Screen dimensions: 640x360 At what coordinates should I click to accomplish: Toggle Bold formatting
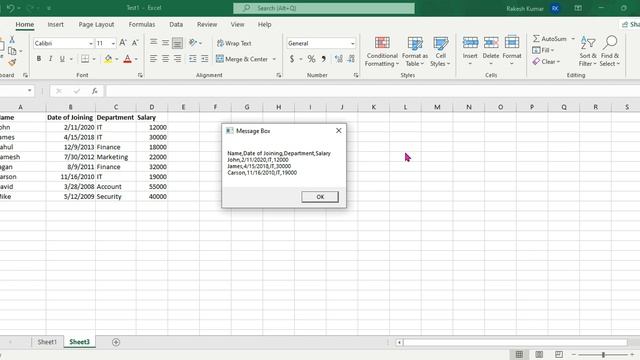click(39, 59)
